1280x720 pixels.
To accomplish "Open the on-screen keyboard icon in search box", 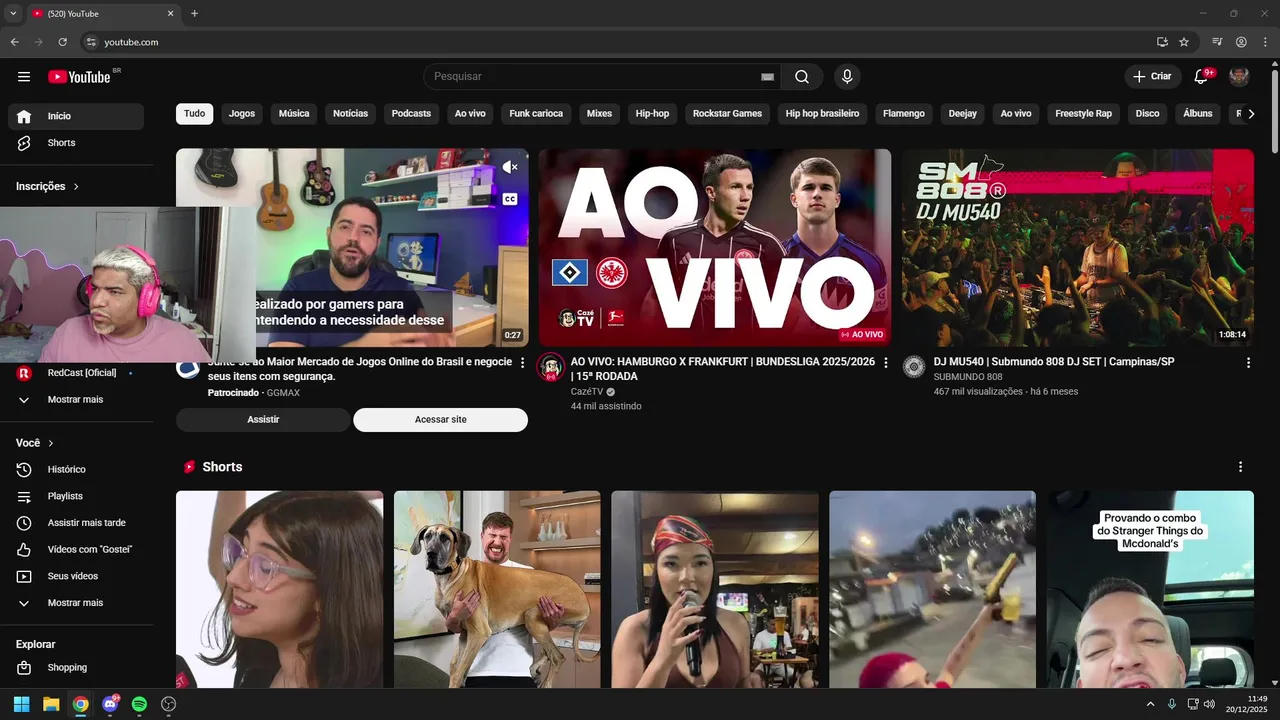I will tap(767, 77).
